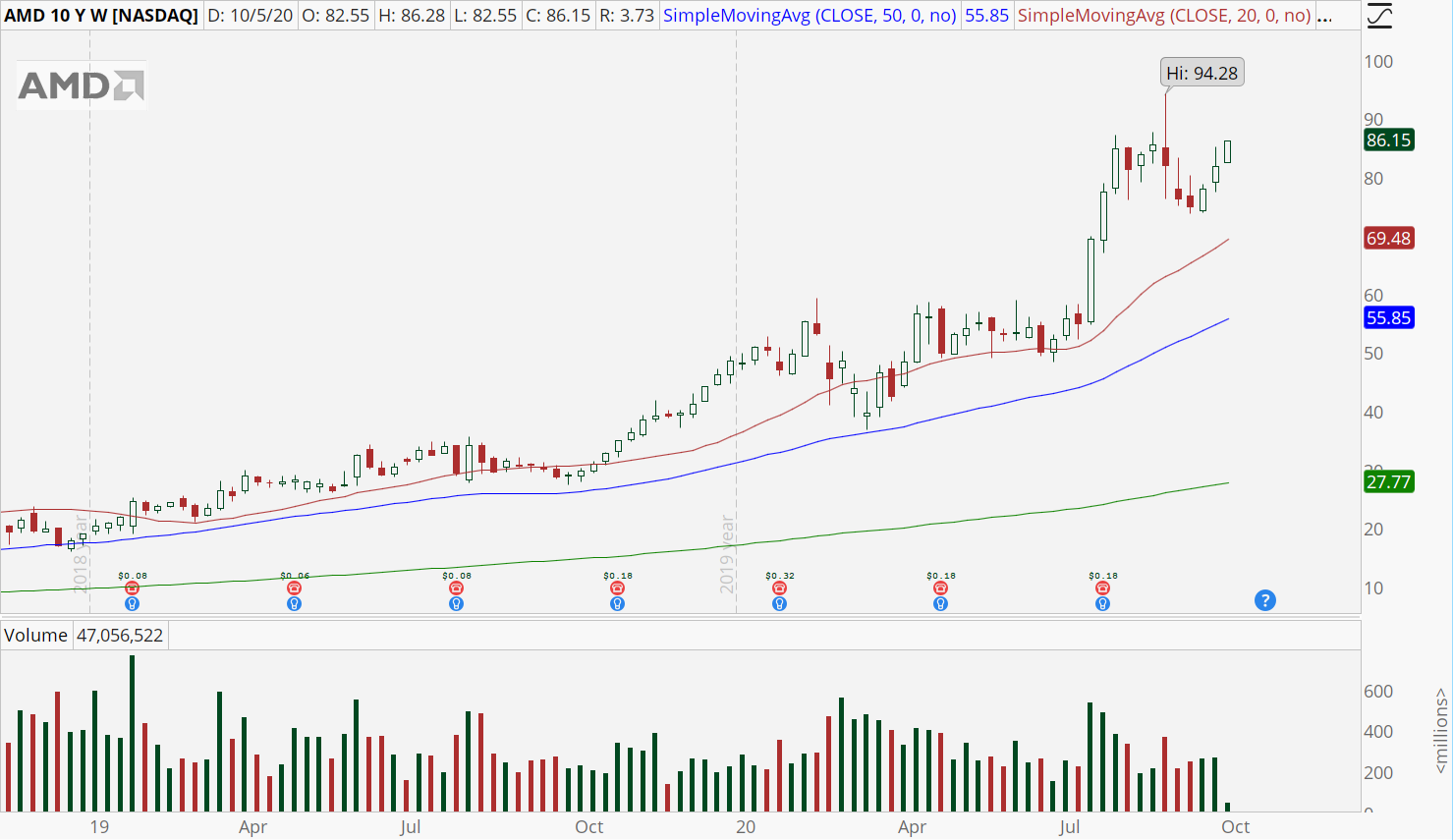Click the green 86.15 last-price axis bubble

[x=1389, y=140]
